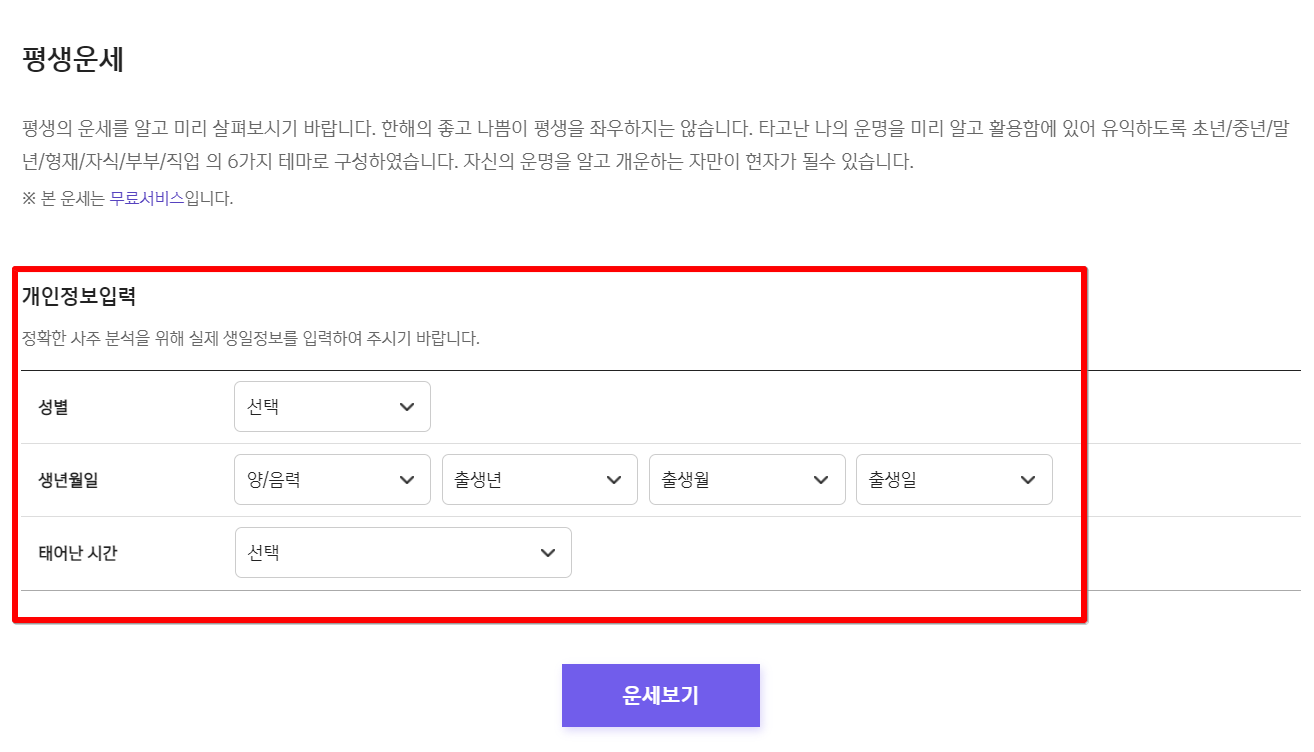
Task: Click the chevron on the birth time selector
Action: click(x=546, y=552)
